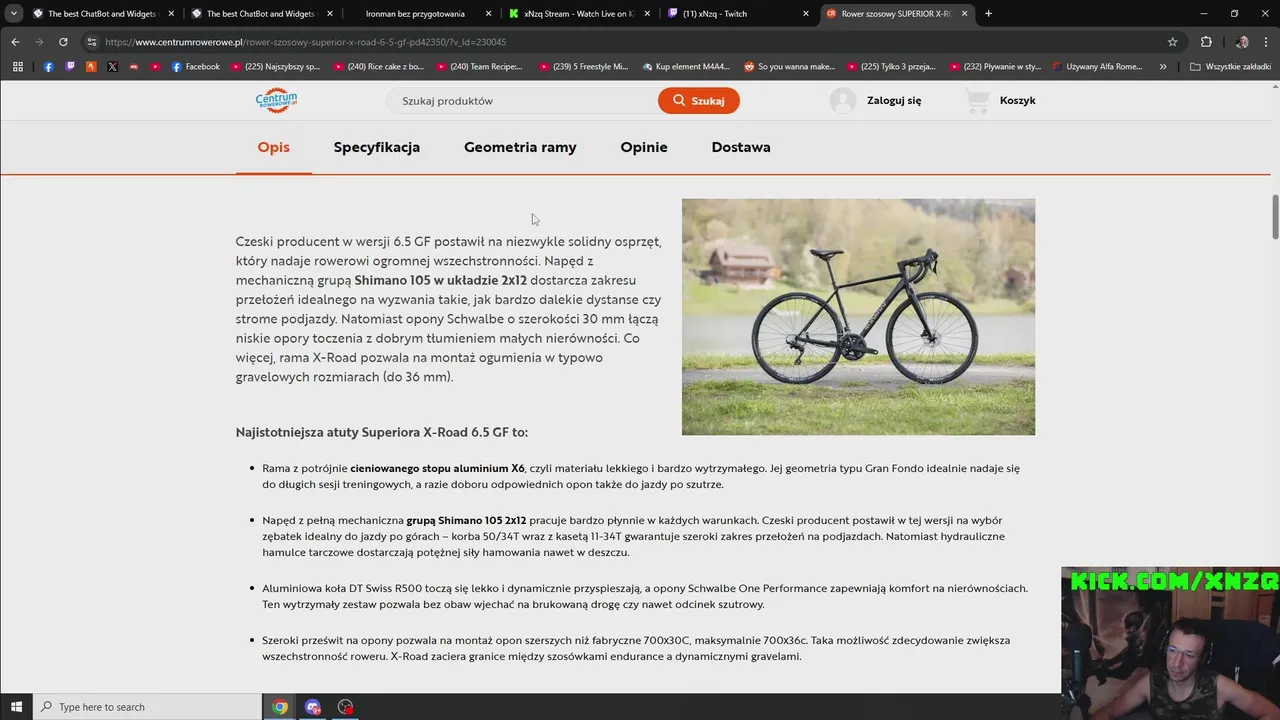
Task: Open the tab search dropdown arrow
Action: coord(13,14)
